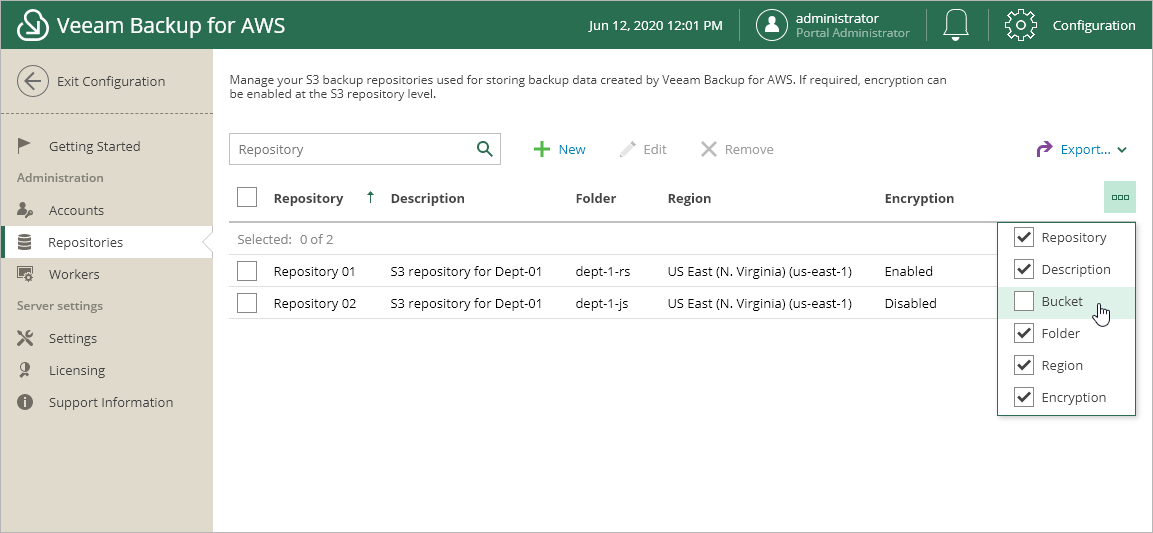This screenshot has height=533, width=1153.
Task: Open the notifications bell icon
Action: pyautogui.click(x=955, y=25)
